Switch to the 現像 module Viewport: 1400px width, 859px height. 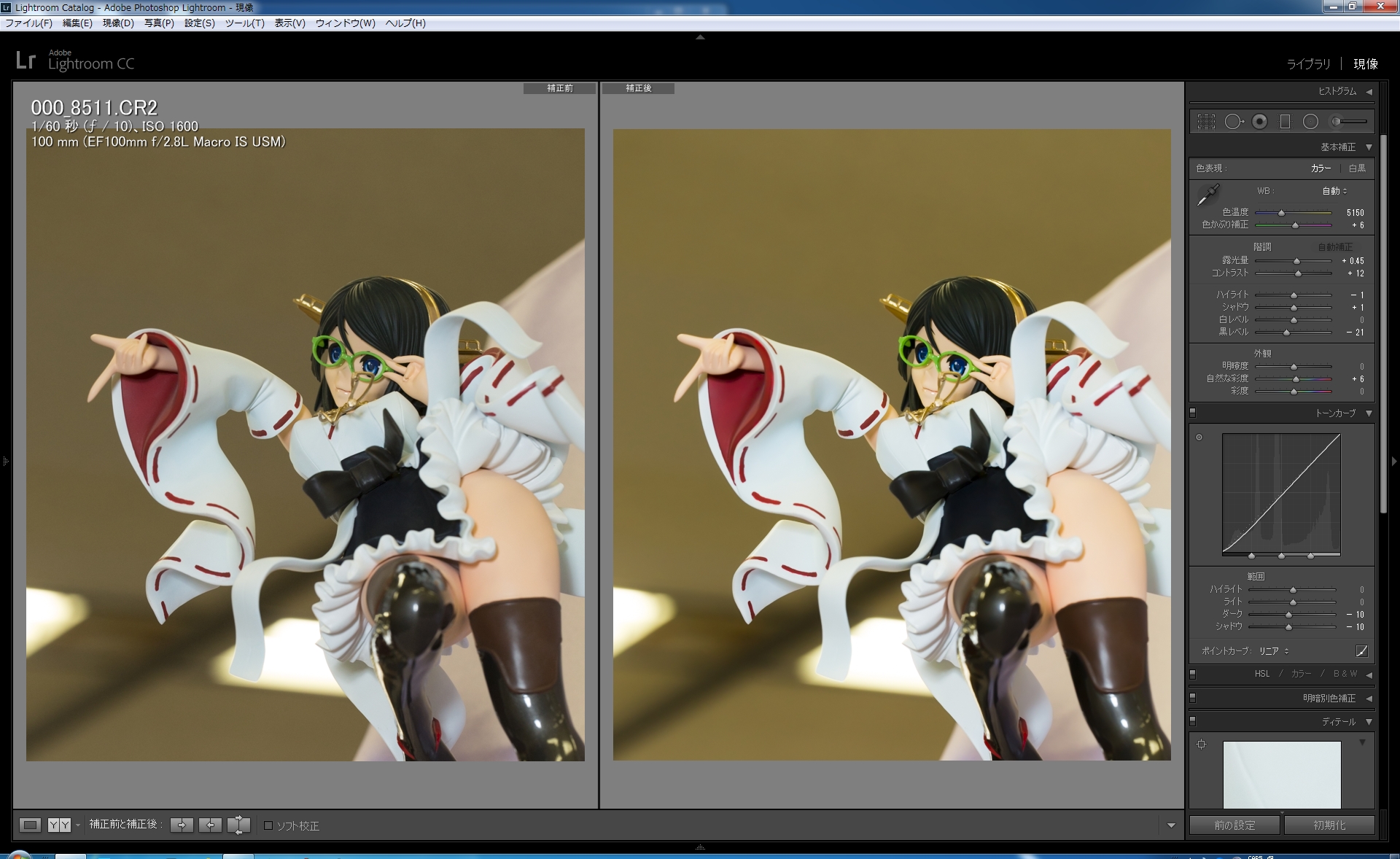pyautogui.click(x=1366, y=64)
